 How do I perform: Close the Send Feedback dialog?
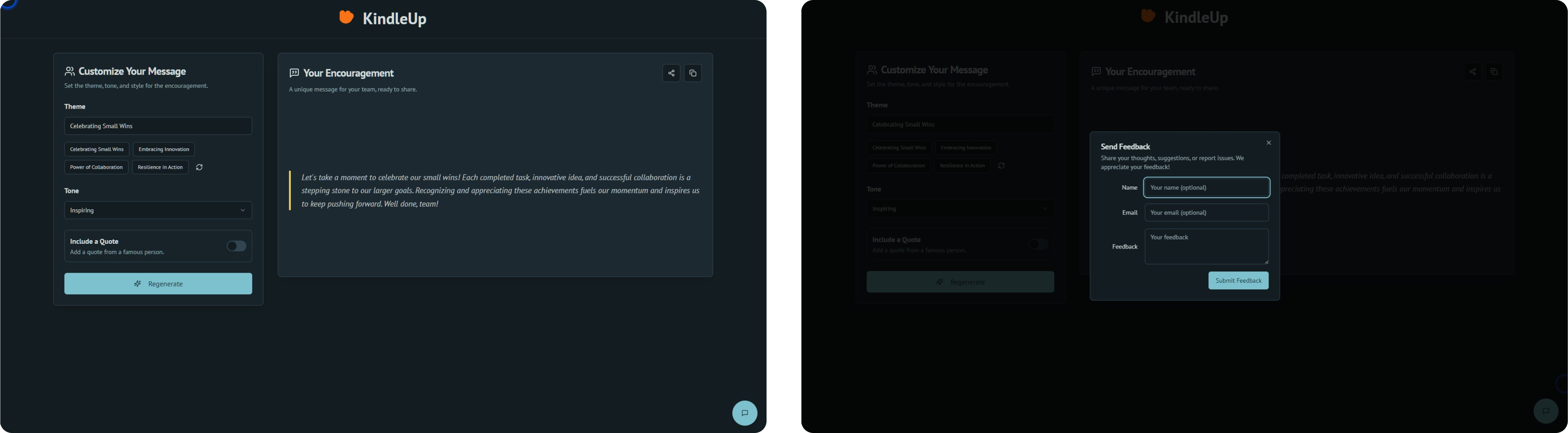(x=1268, y=143)
